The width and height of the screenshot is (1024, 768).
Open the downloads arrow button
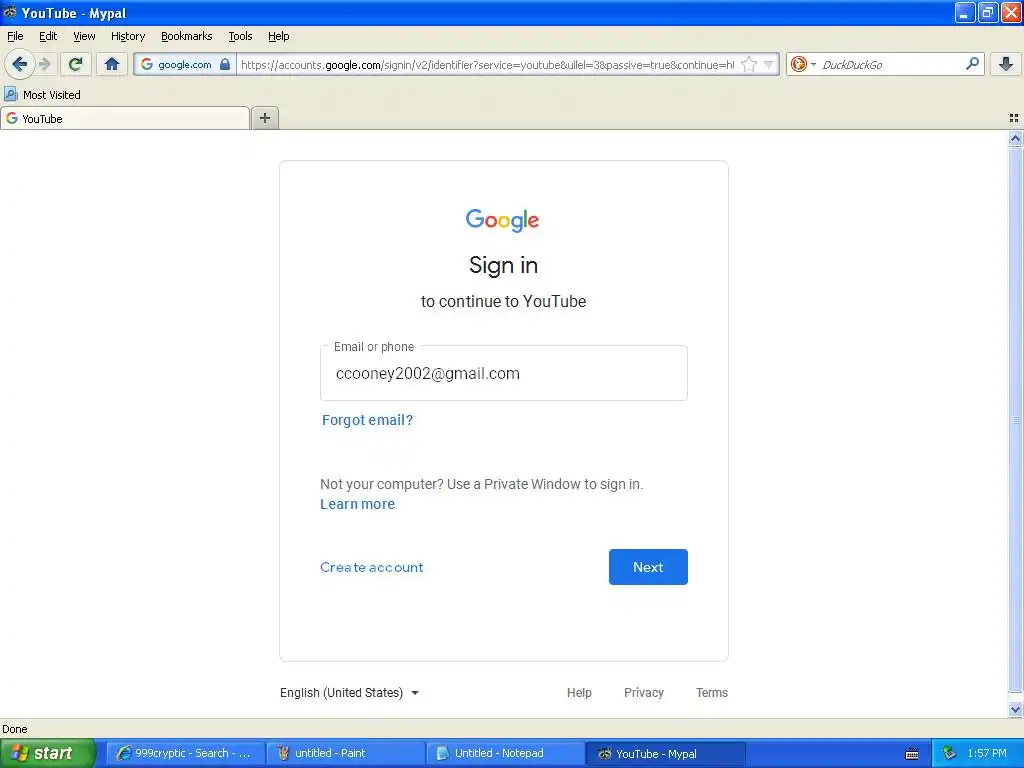tap(1006, 64)
